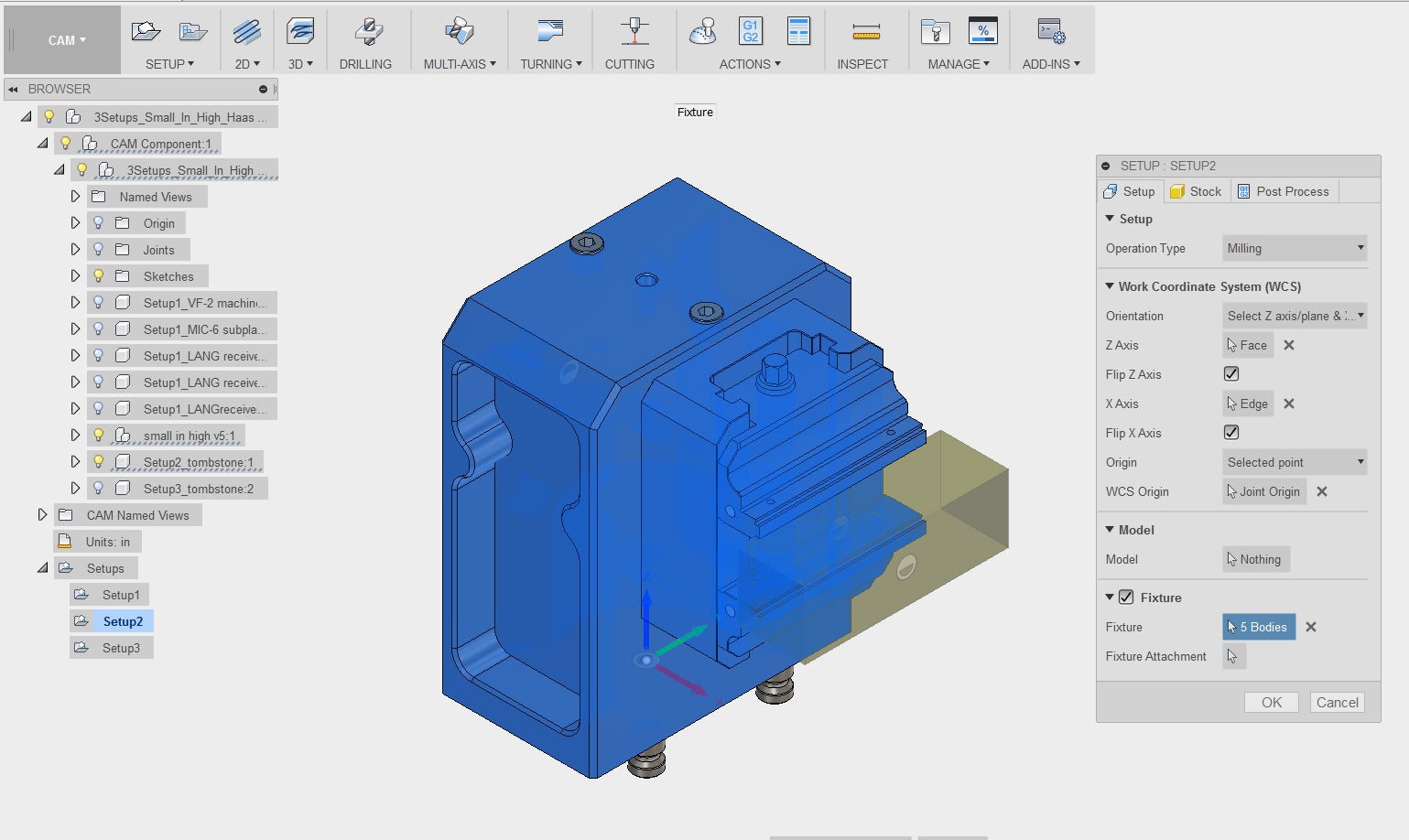
Task: Toggle visibility bulb of Setup2_tombstone:1
Action: click(x=98, y=462)
